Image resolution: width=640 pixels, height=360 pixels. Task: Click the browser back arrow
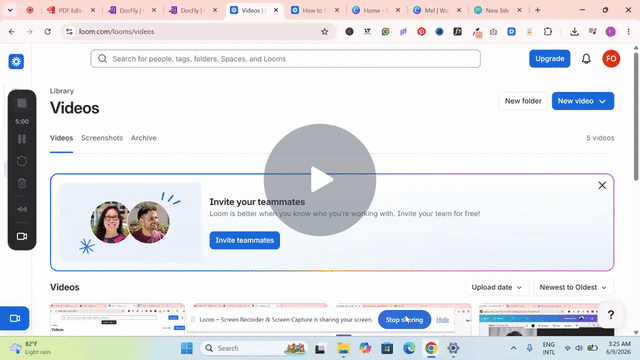point(12,31)
